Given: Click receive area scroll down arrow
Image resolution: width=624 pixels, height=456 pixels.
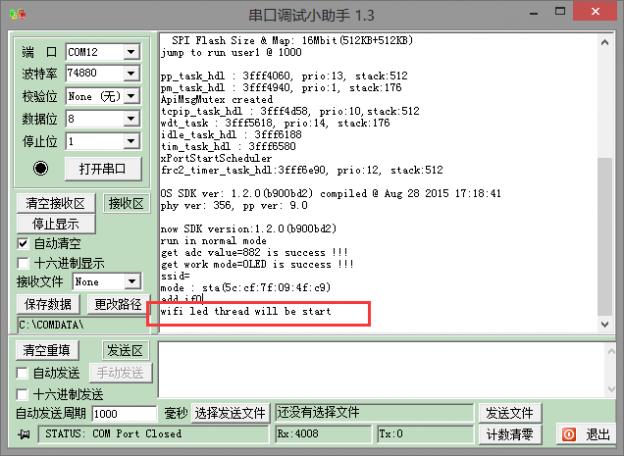Looking at the screenshot, I should click(x=605, y=324).
